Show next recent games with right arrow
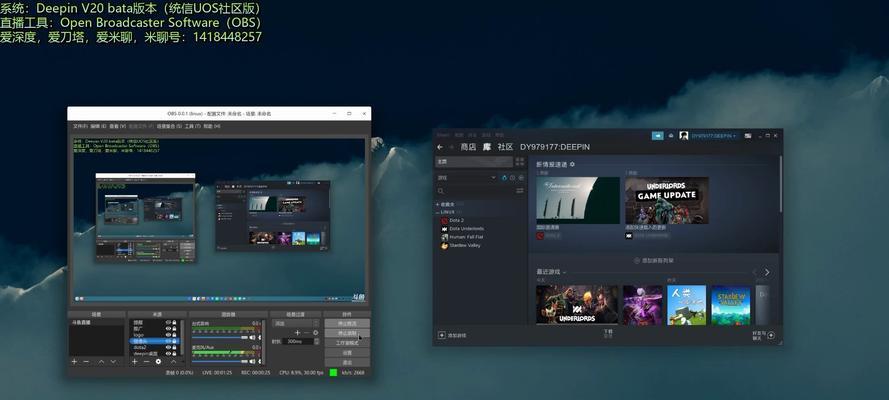 click(x=767, y=273)
